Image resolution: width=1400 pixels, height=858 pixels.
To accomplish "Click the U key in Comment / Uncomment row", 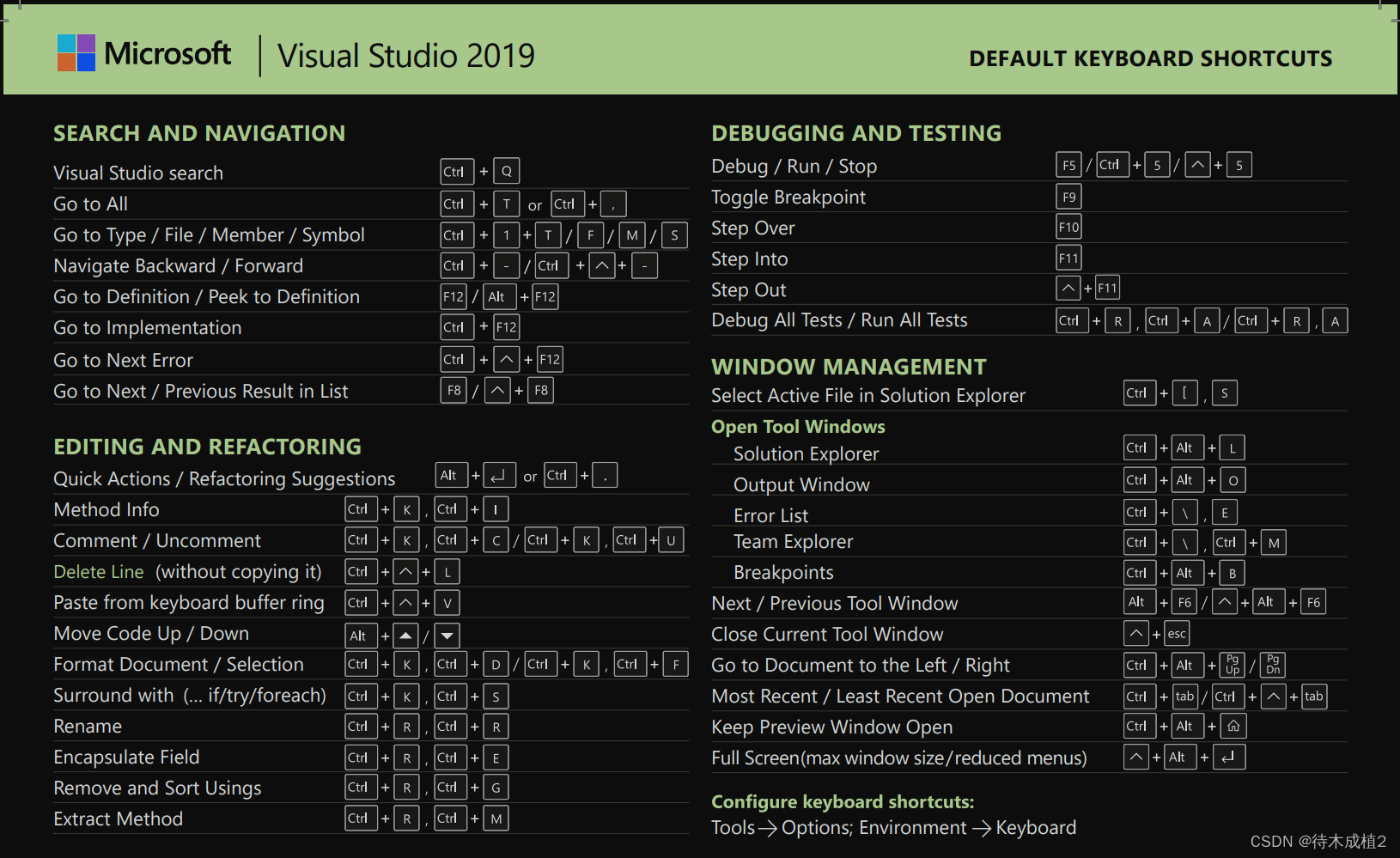I will (671, 540).
